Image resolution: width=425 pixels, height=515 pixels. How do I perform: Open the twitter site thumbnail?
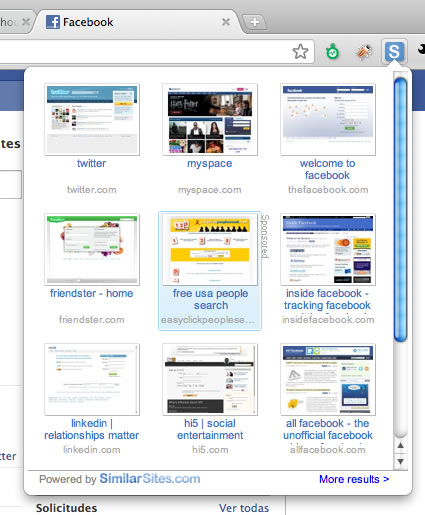92,119
